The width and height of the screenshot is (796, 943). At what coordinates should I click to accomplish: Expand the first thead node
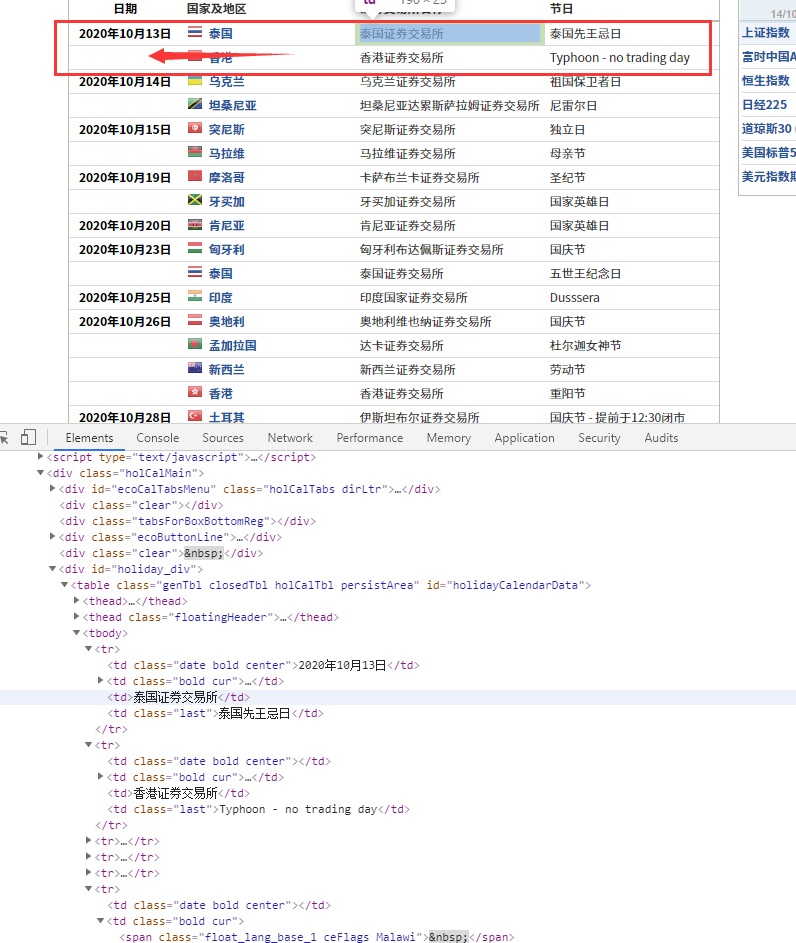[x=76, y=601]
